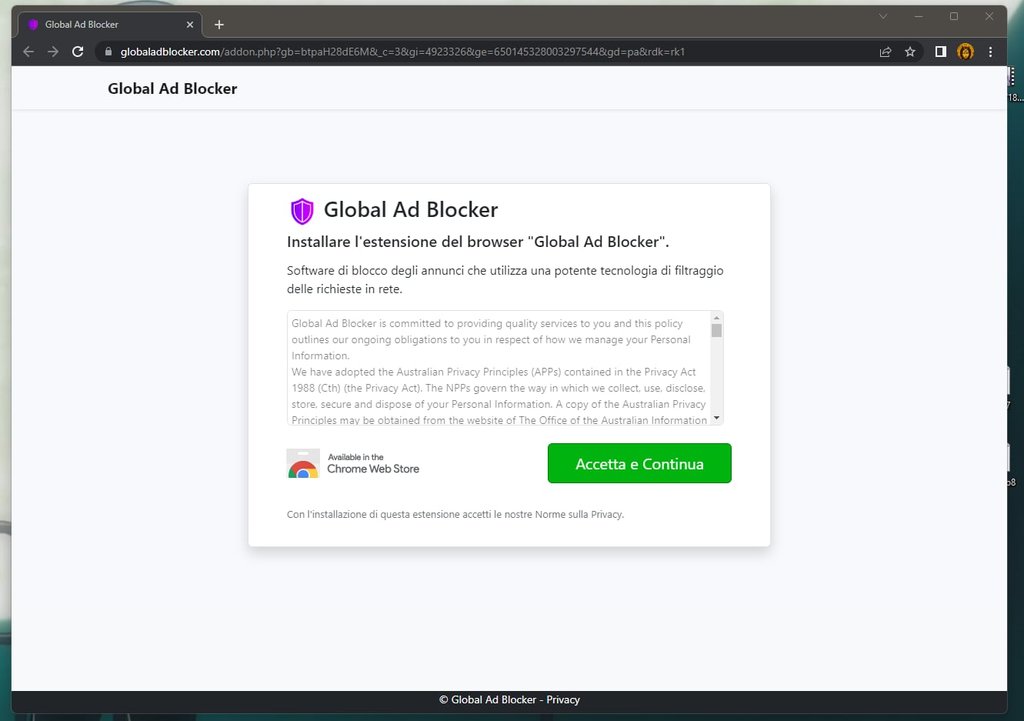Focus the address bar URL
Viewport: 1024px width, 721px height.
pos(402,52)
